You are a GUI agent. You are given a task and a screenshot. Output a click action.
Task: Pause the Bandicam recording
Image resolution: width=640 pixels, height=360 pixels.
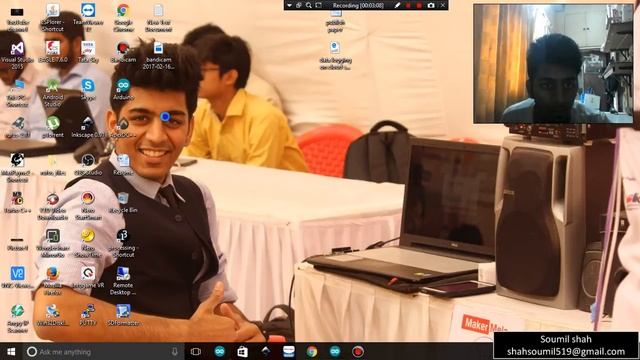(x=408, y=5)
